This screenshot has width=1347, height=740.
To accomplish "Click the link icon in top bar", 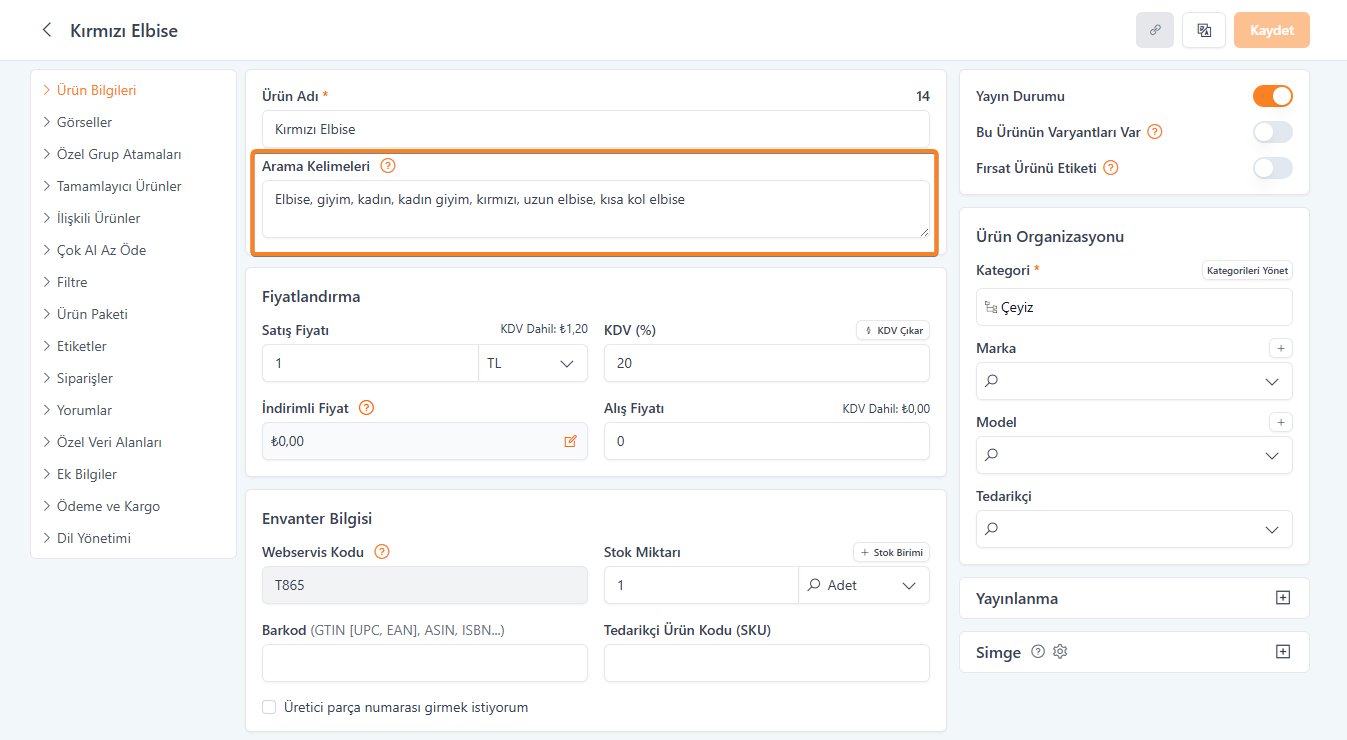I will 1155,30.
